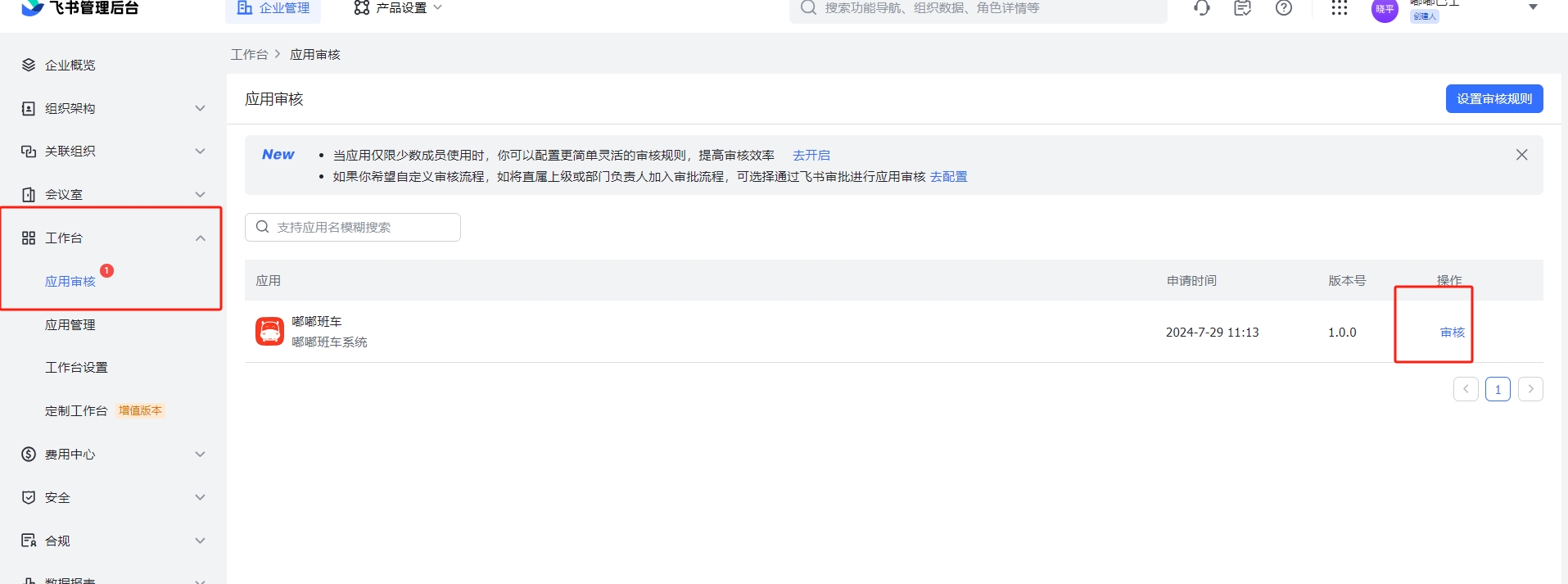Click the 去开启 link

pos(811,155)
